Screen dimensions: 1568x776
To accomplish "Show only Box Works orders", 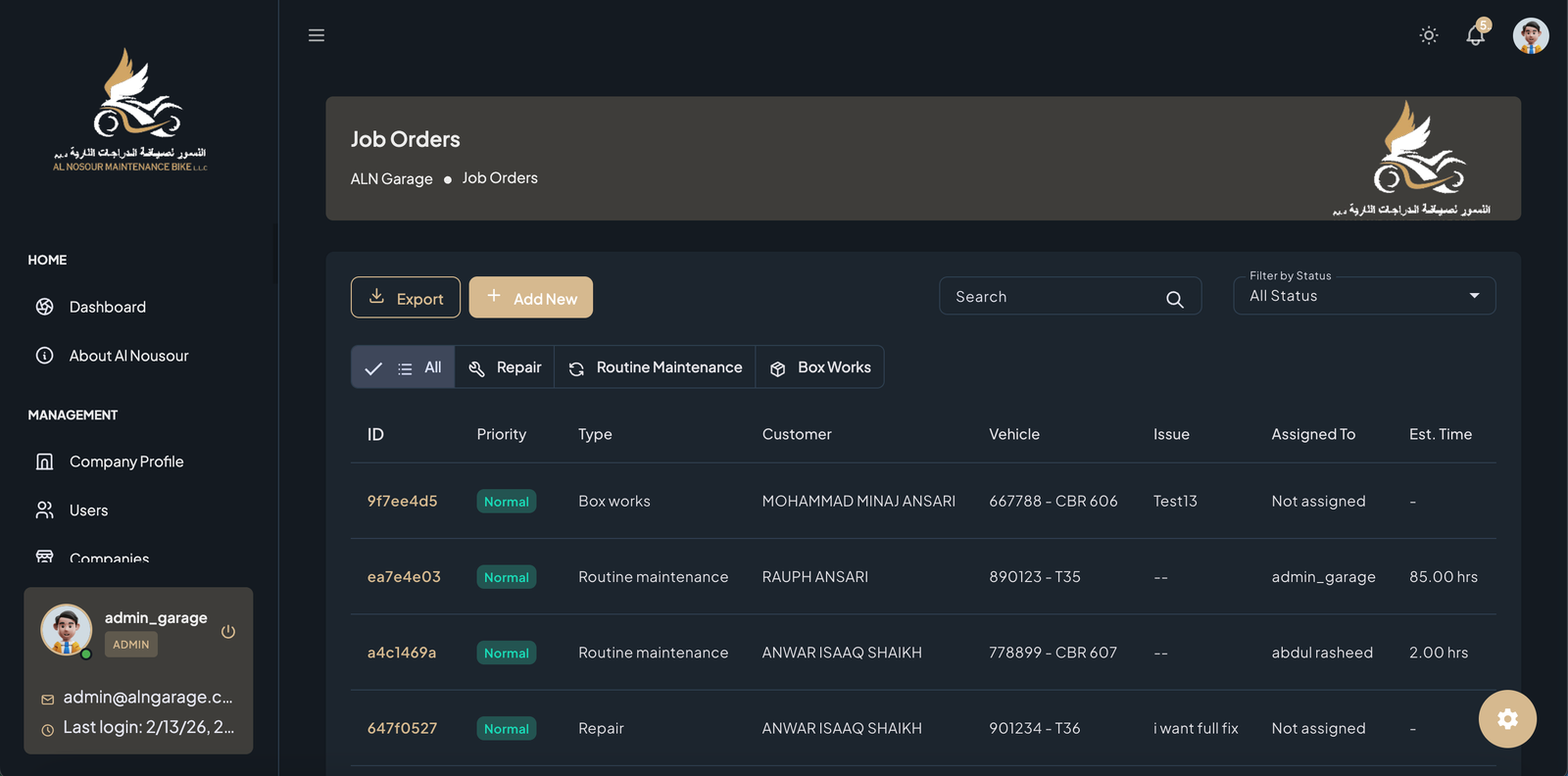I will (820, 367).
